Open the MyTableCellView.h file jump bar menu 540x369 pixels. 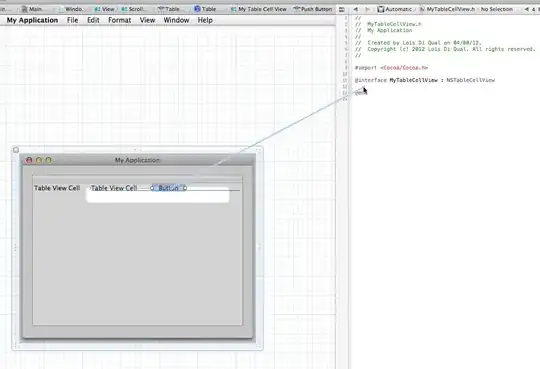tap(449, 9)
